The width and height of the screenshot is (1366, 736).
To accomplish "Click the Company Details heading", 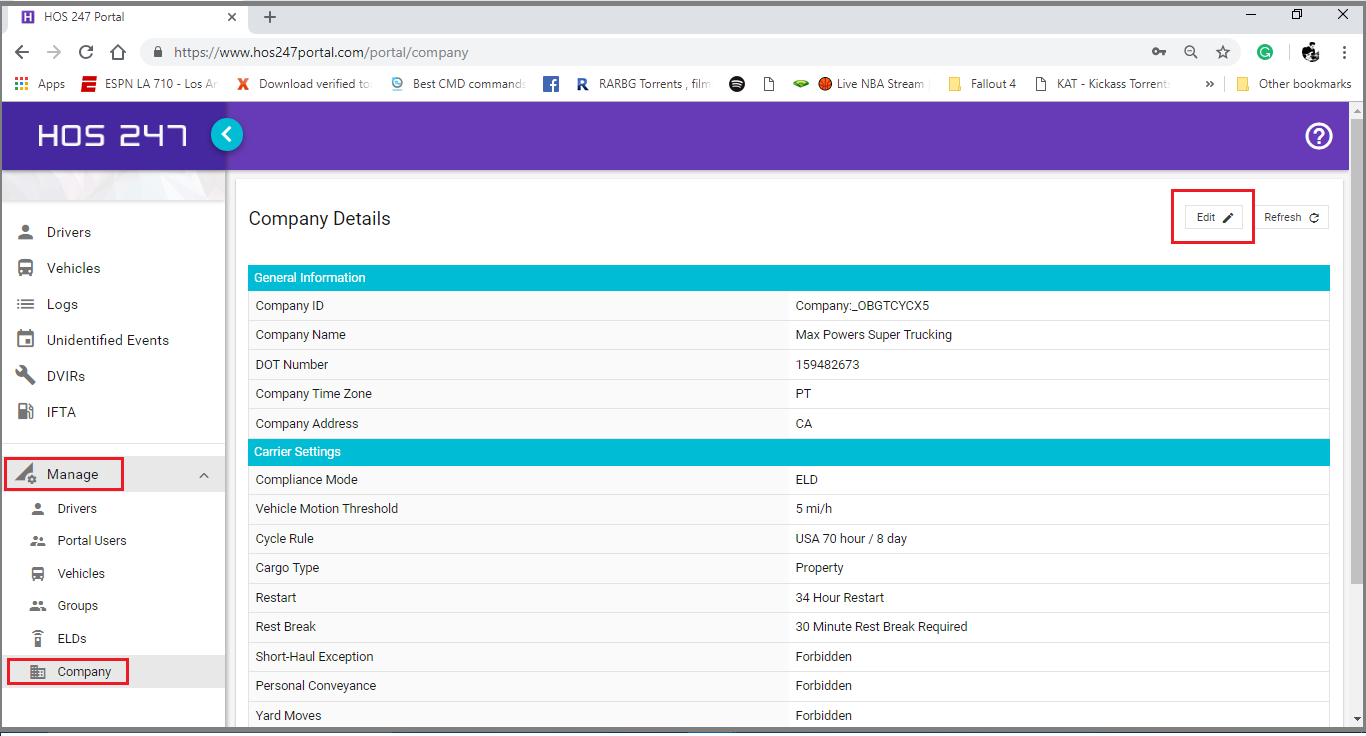I will coord(319,219).
